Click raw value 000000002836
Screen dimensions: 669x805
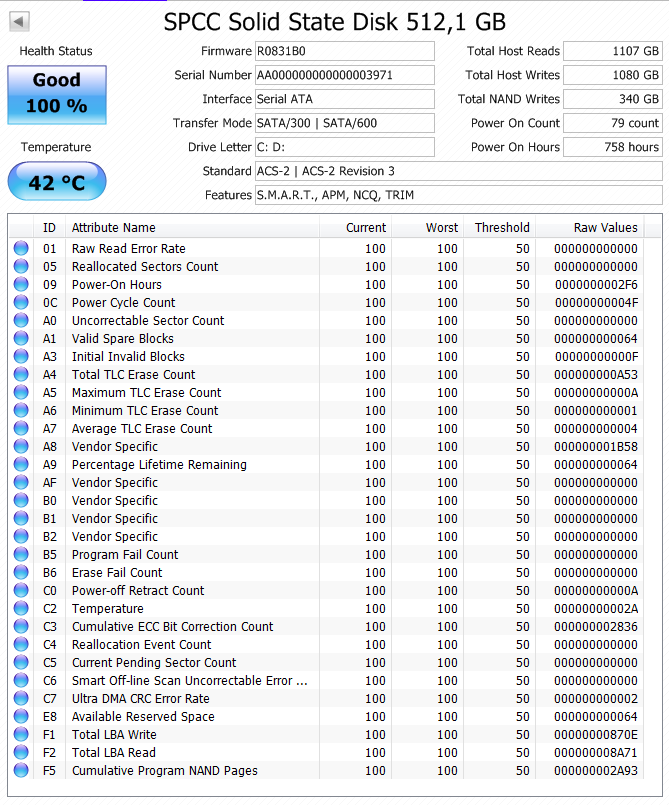tap(596, 626)
